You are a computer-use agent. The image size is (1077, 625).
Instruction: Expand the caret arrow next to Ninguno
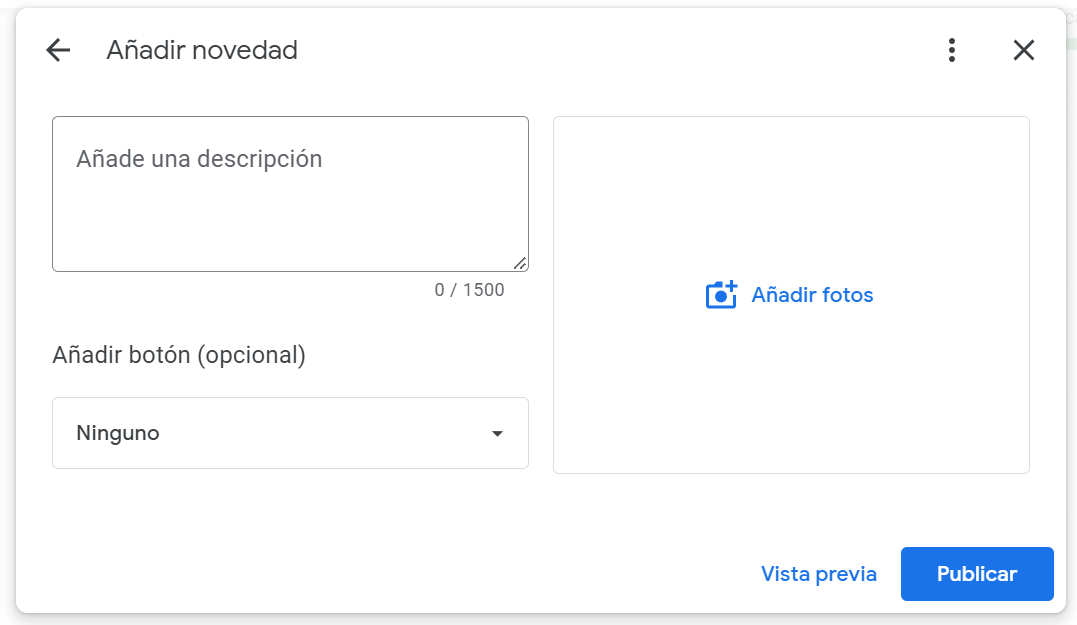(x=497, y=434)
